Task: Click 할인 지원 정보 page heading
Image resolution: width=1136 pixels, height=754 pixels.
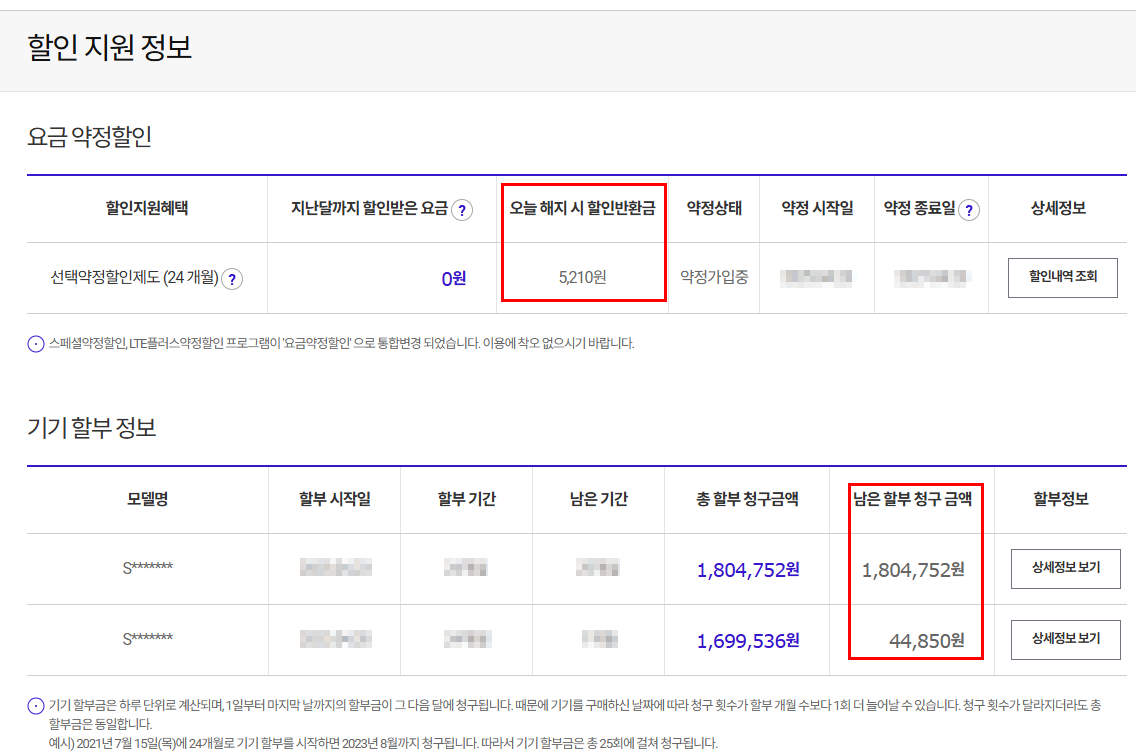Action: click(109, 48)
